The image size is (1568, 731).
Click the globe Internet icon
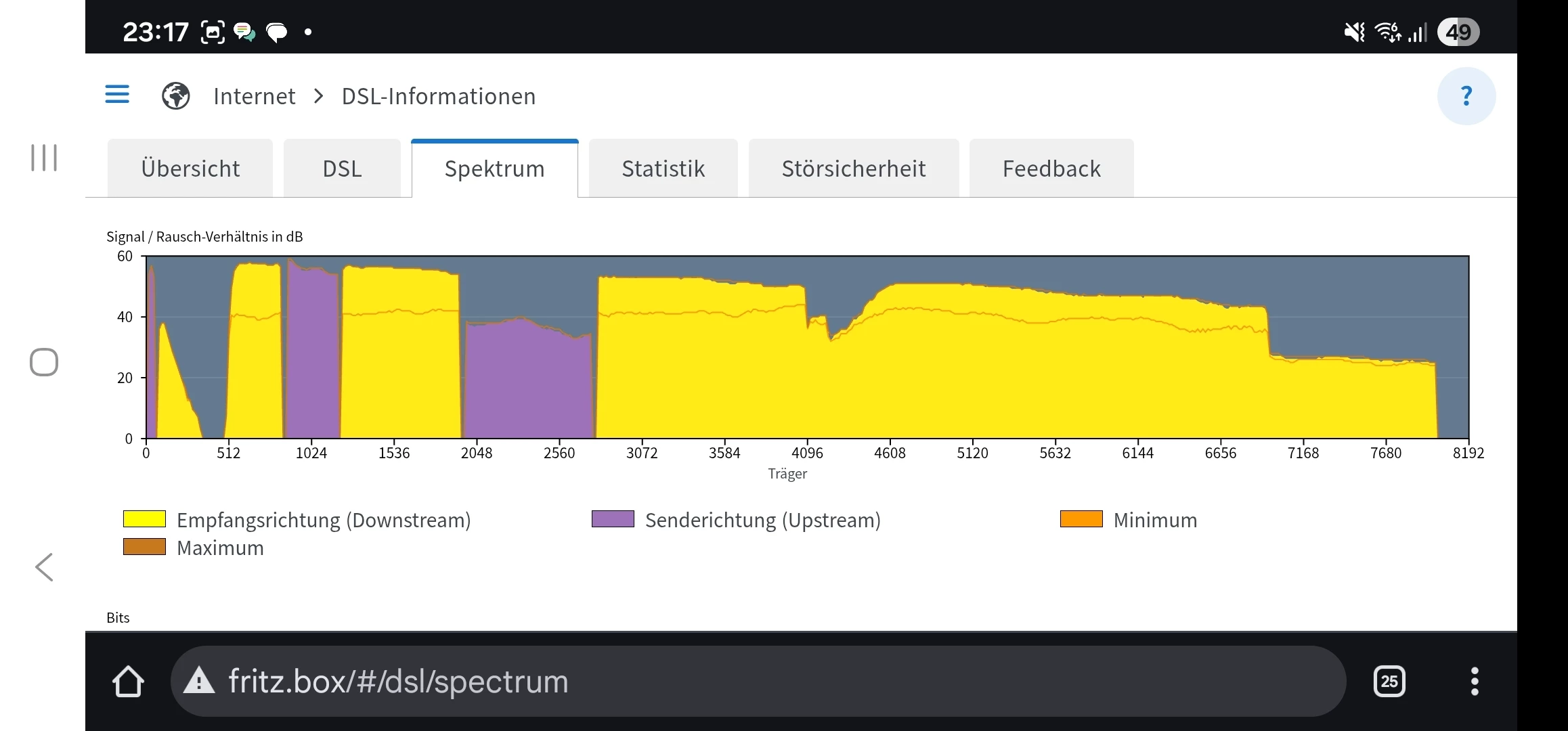click(x=175, y=95)
